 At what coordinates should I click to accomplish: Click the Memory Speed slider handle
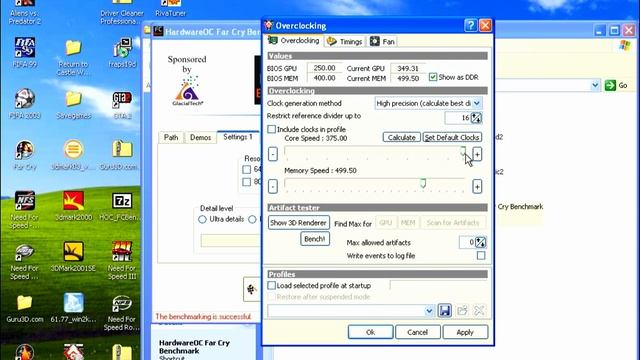423,183
